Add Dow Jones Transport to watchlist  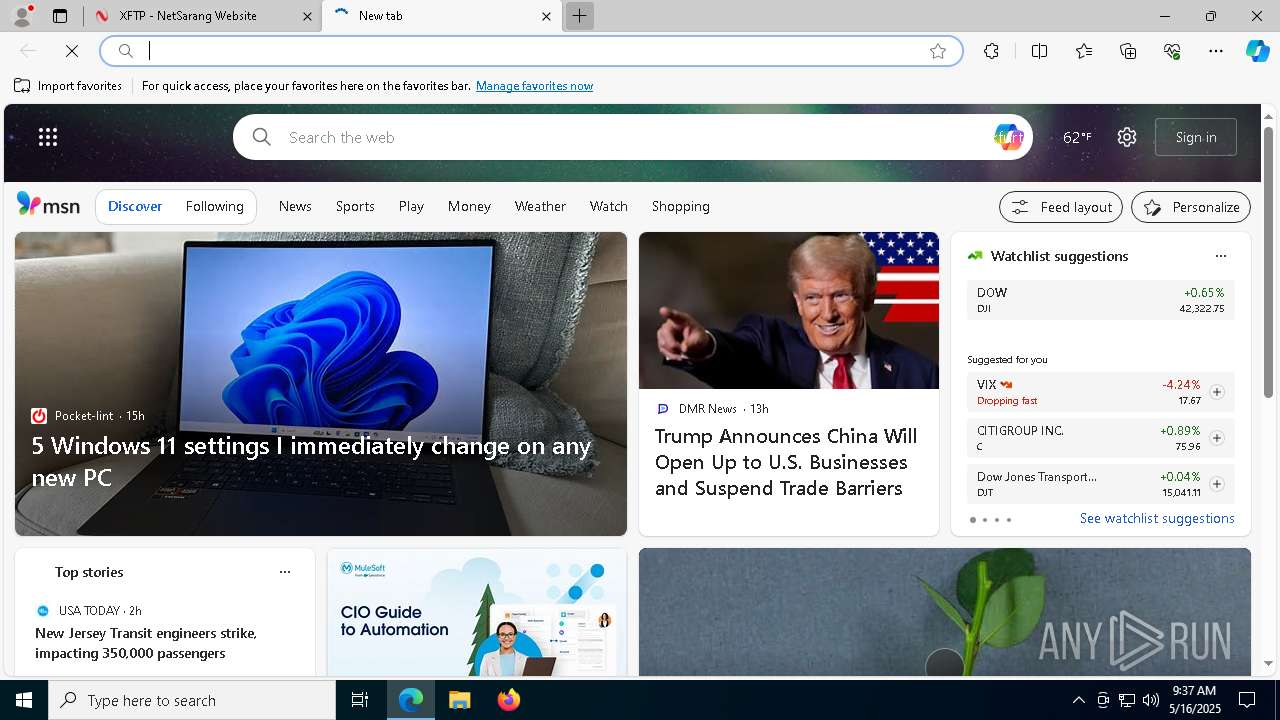[x=1216, y=484]
